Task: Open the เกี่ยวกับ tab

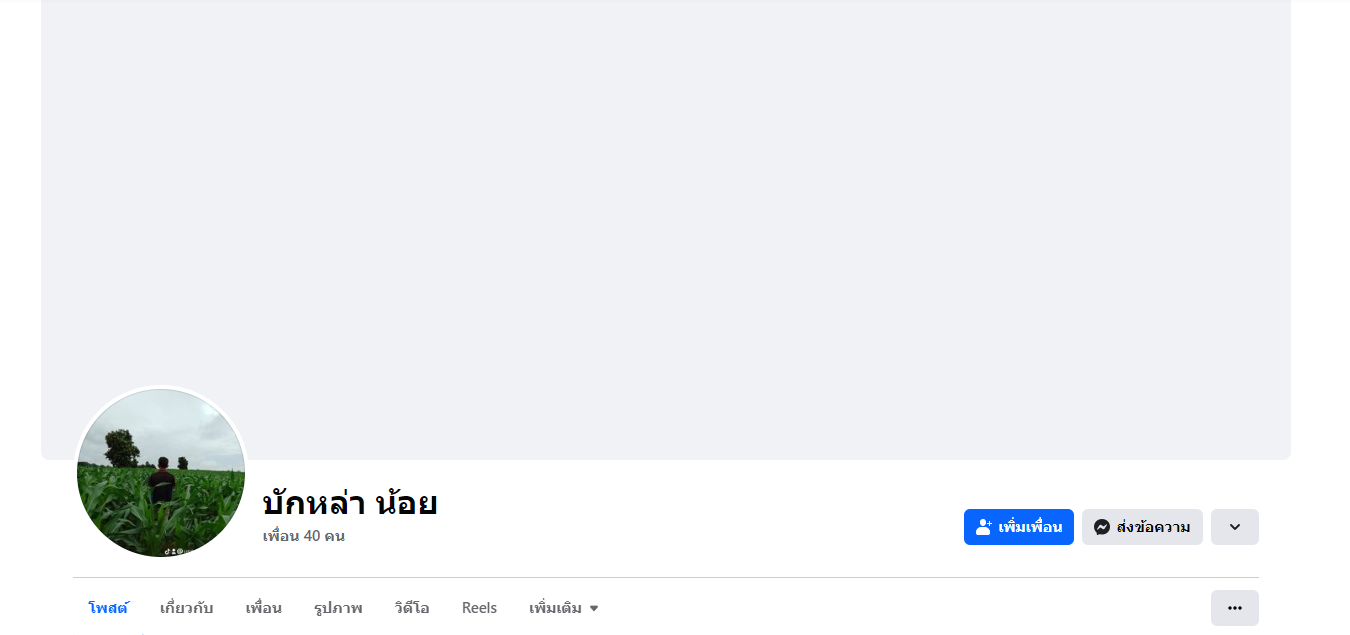Action: 186,608
